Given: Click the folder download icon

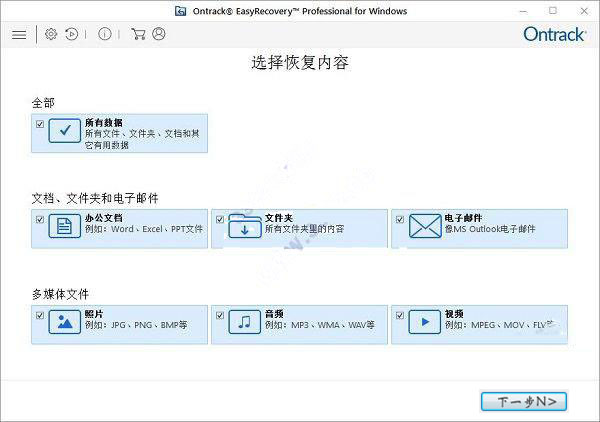Looking at the screenshot, I should [244, 227].
